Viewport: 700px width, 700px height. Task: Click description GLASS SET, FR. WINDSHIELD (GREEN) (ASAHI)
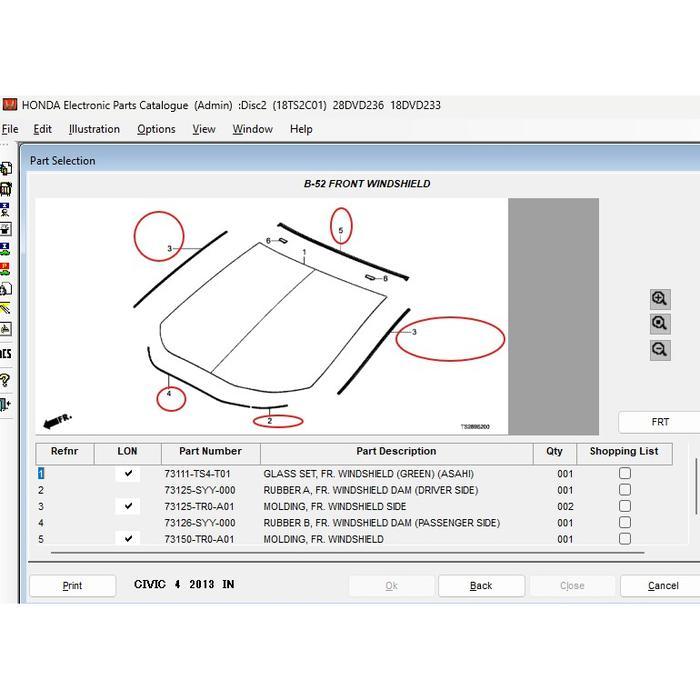(369, 474)
